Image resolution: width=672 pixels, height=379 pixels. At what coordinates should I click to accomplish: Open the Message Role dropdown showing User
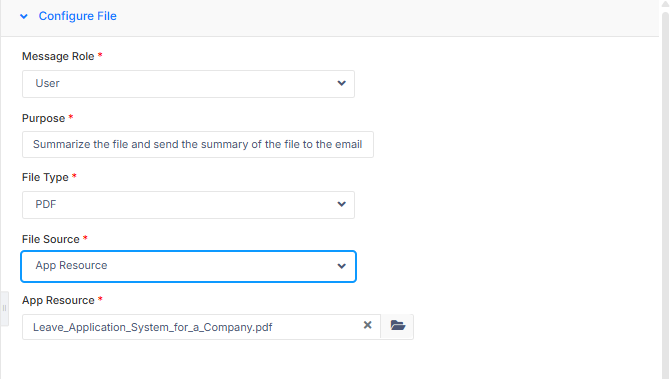pos(188,84)
